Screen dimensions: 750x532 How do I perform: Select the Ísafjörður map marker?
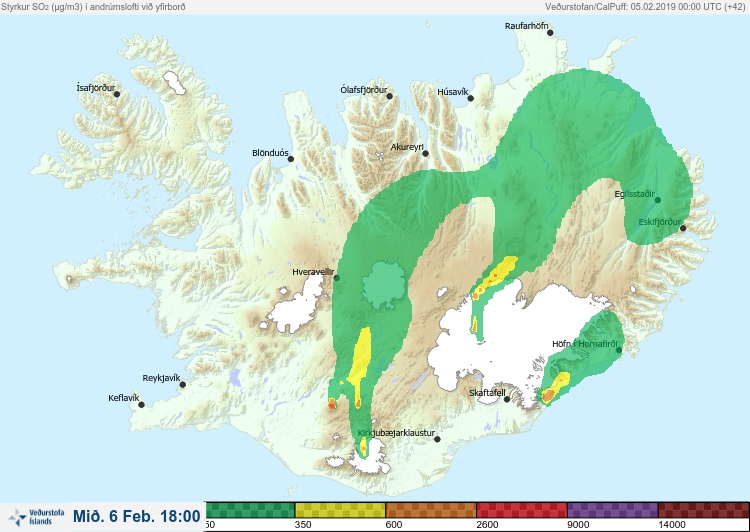pos(117,94)
